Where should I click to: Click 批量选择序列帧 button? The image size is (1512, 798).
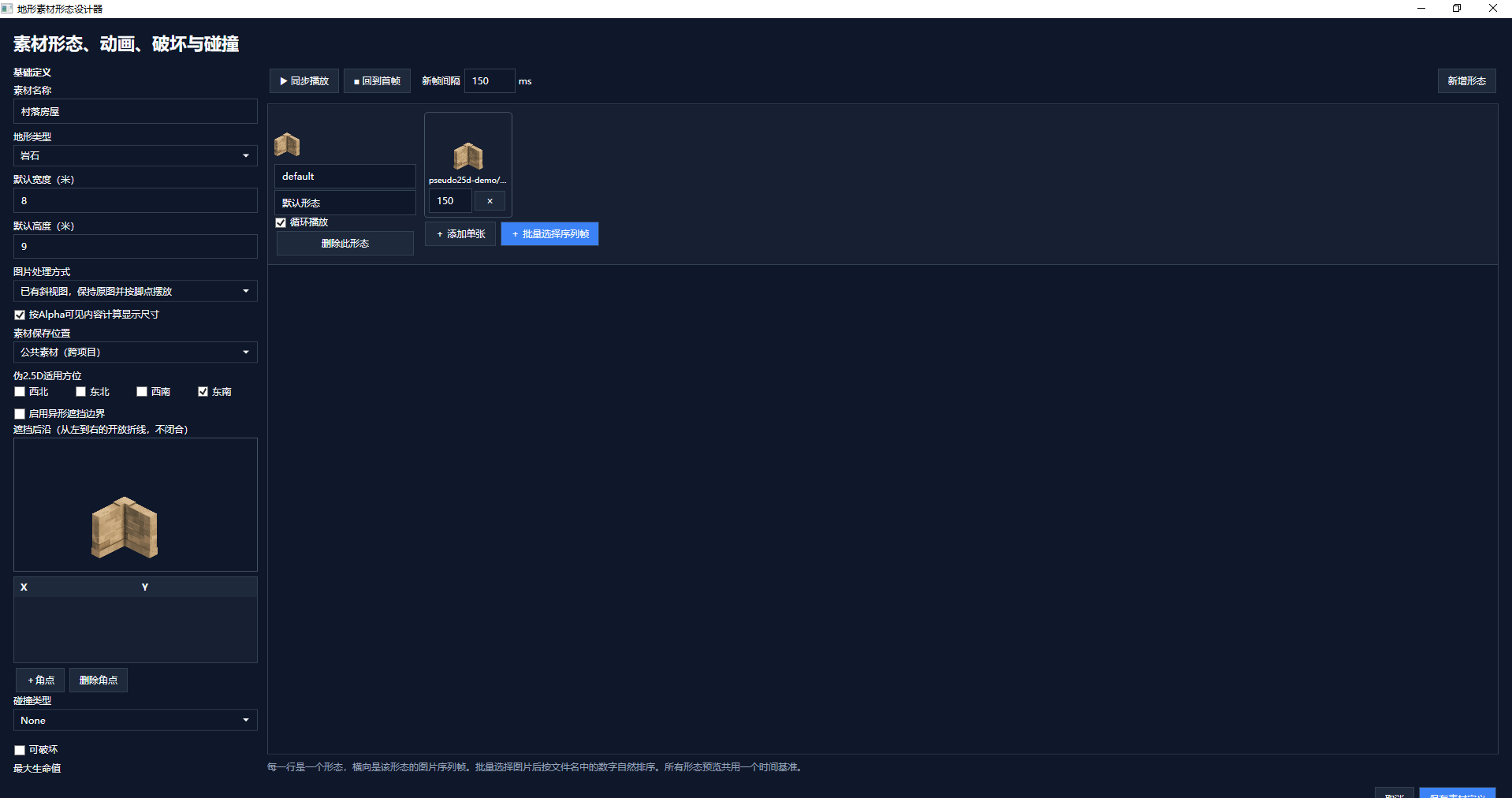point(549,234)
